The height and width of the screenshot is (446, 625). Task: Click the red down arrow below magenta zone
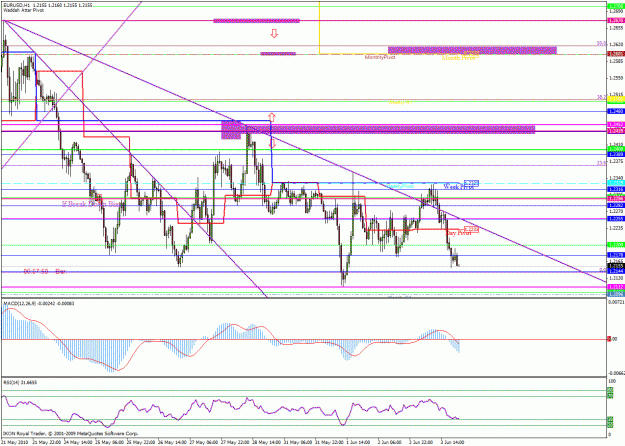(x=273, y=143)
